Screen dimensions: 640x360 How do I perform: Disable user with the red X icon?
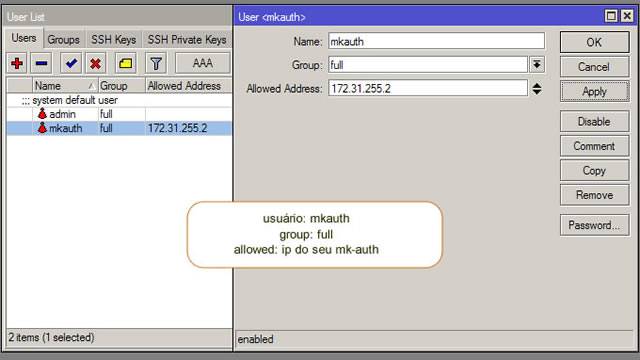point(96,63)
